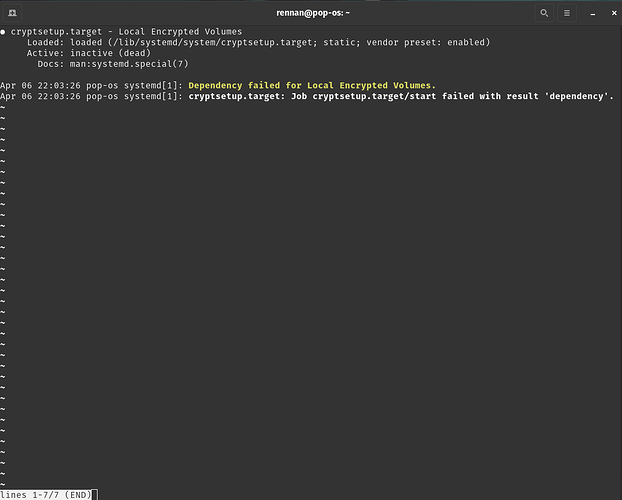Click first 'Apr 06 22:03:26' timestamp
Image resolution: width=622 pixels, height=500 pixels.
click(x=40, y=85)
